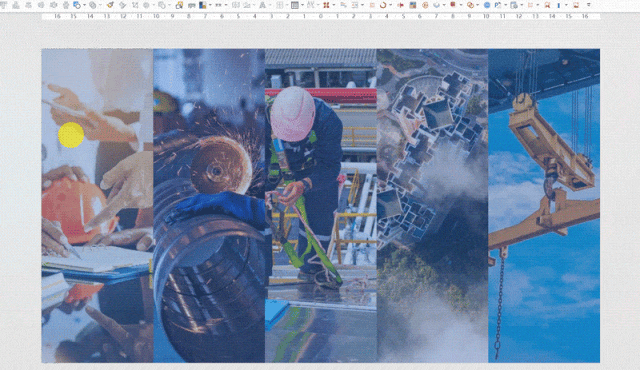Expand the arrow beside the letter A icon
This screenshot has width=640, height=370.
tap(270, 5)
